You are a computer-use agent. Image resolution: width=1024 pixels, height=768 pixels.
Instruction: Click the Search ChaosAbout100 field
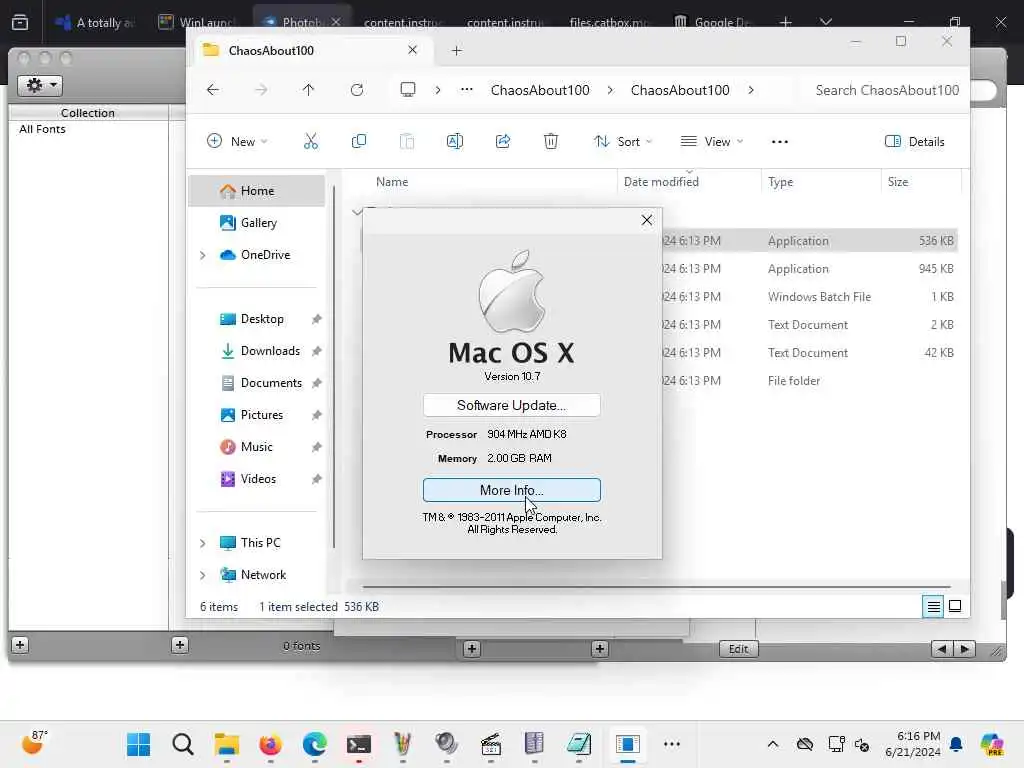pos(886,90)
